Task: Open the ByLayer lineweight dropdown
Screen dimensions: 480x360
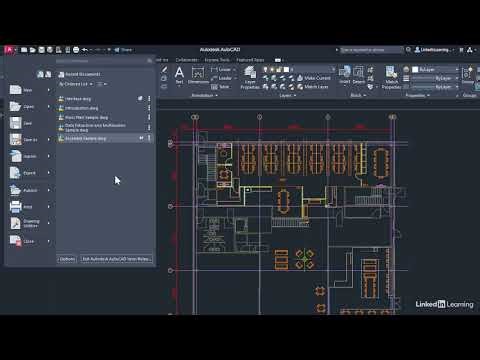Action: [435, 78]
